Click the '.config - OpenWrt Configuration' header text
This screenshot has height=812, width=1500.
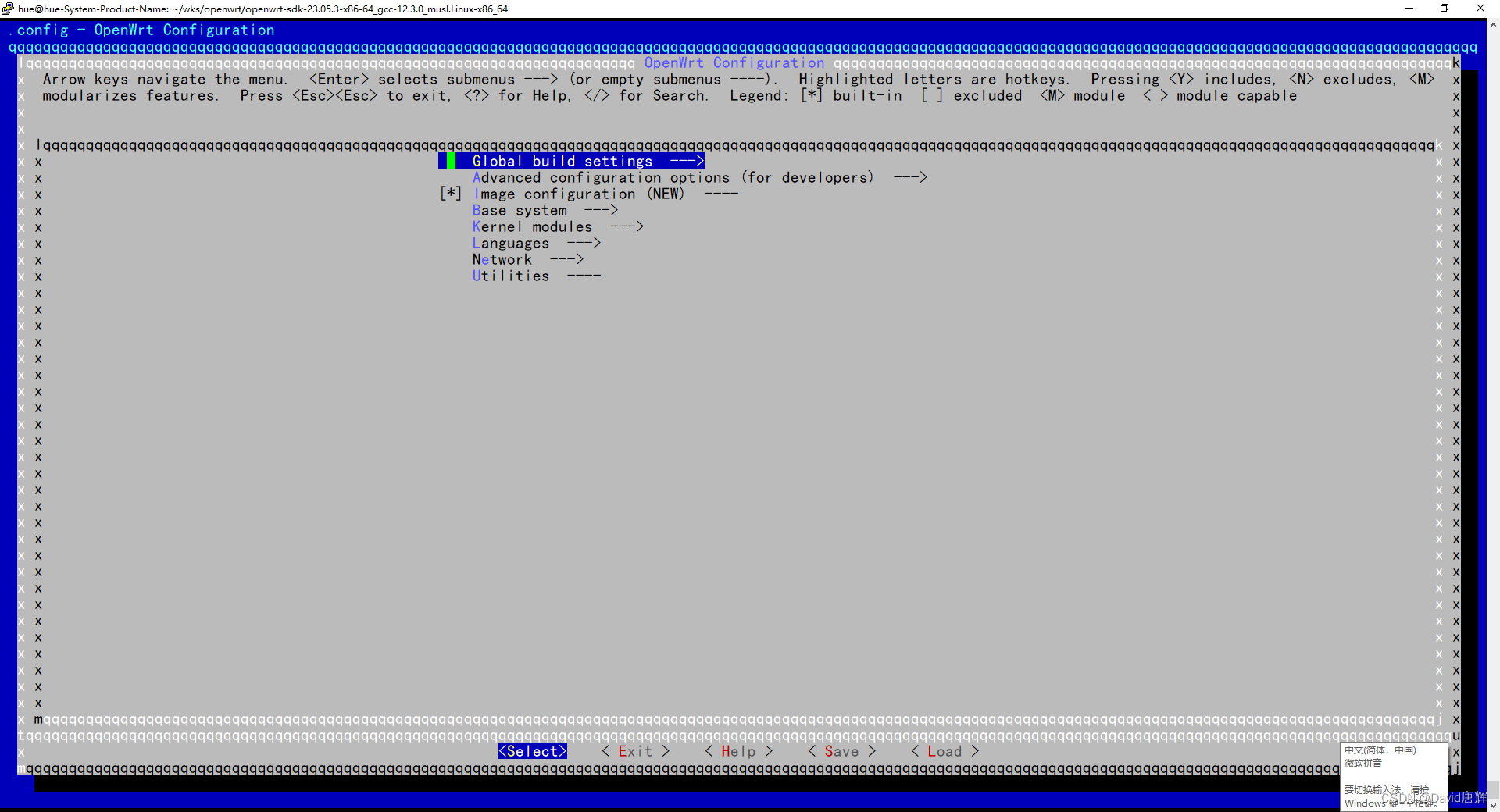141,30
